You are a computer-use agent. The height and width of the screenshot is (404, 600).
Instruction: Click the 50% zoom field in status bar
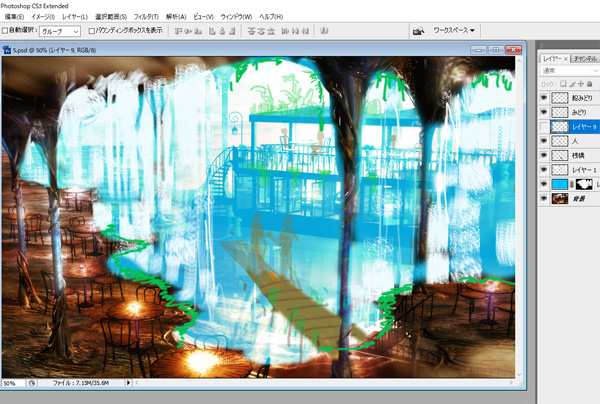click(13, 383)
